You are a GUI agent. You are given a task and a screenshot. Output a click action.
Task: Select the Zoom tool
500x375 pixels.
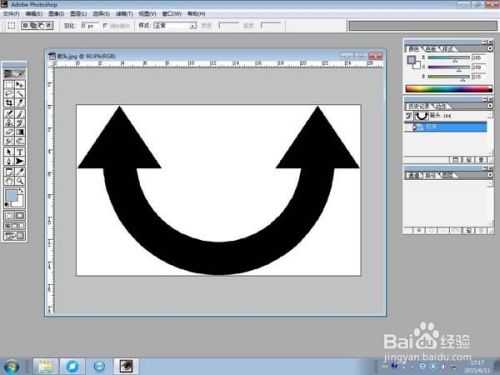[x=20, y=181]
